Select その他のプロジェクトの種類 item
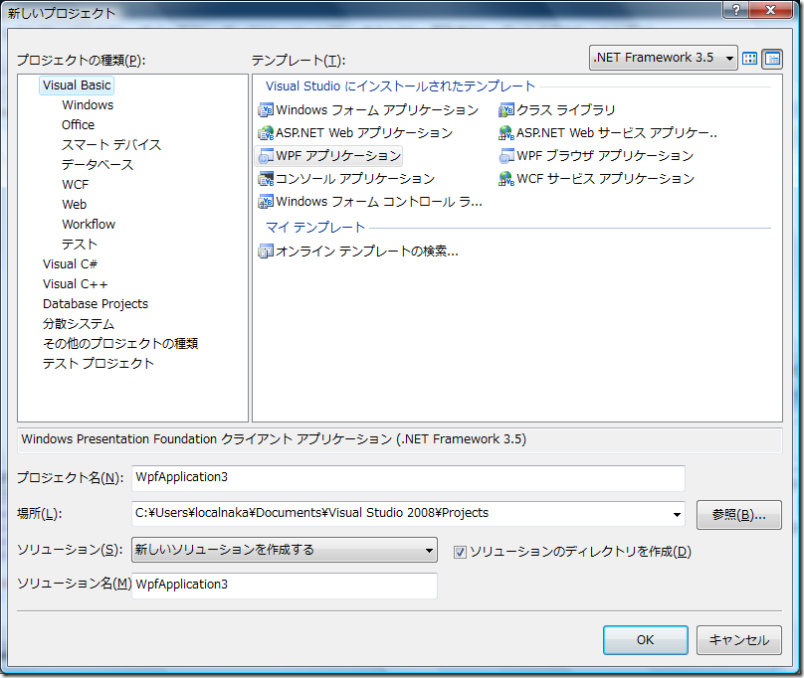 tap(120, 344)
